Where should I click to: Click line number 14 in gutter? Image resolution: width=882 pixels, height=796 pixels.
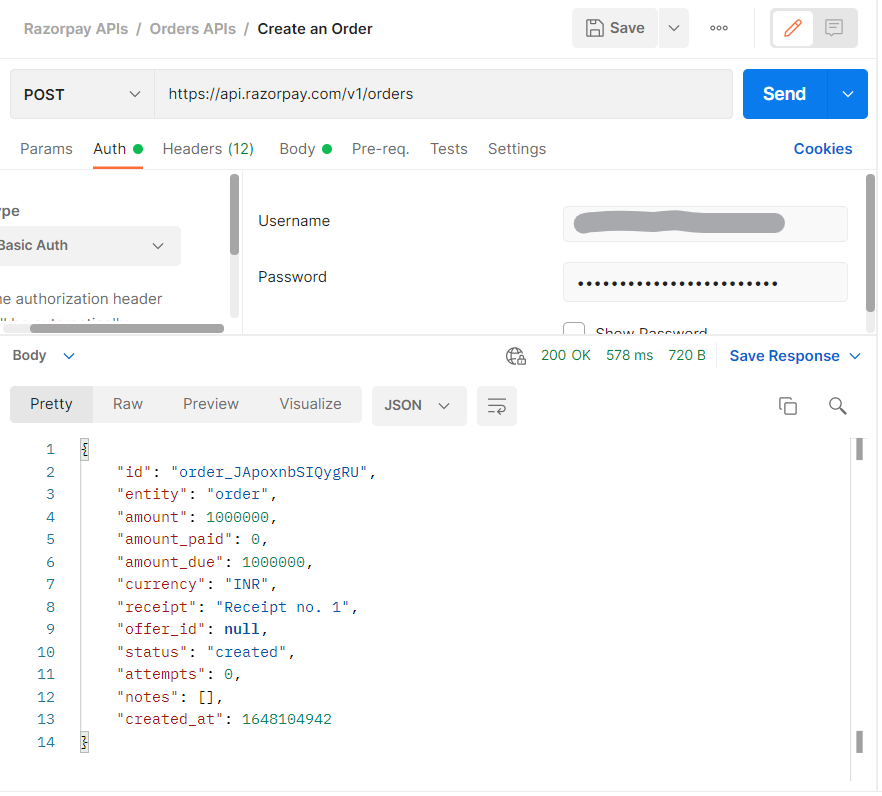click(47, 744)
